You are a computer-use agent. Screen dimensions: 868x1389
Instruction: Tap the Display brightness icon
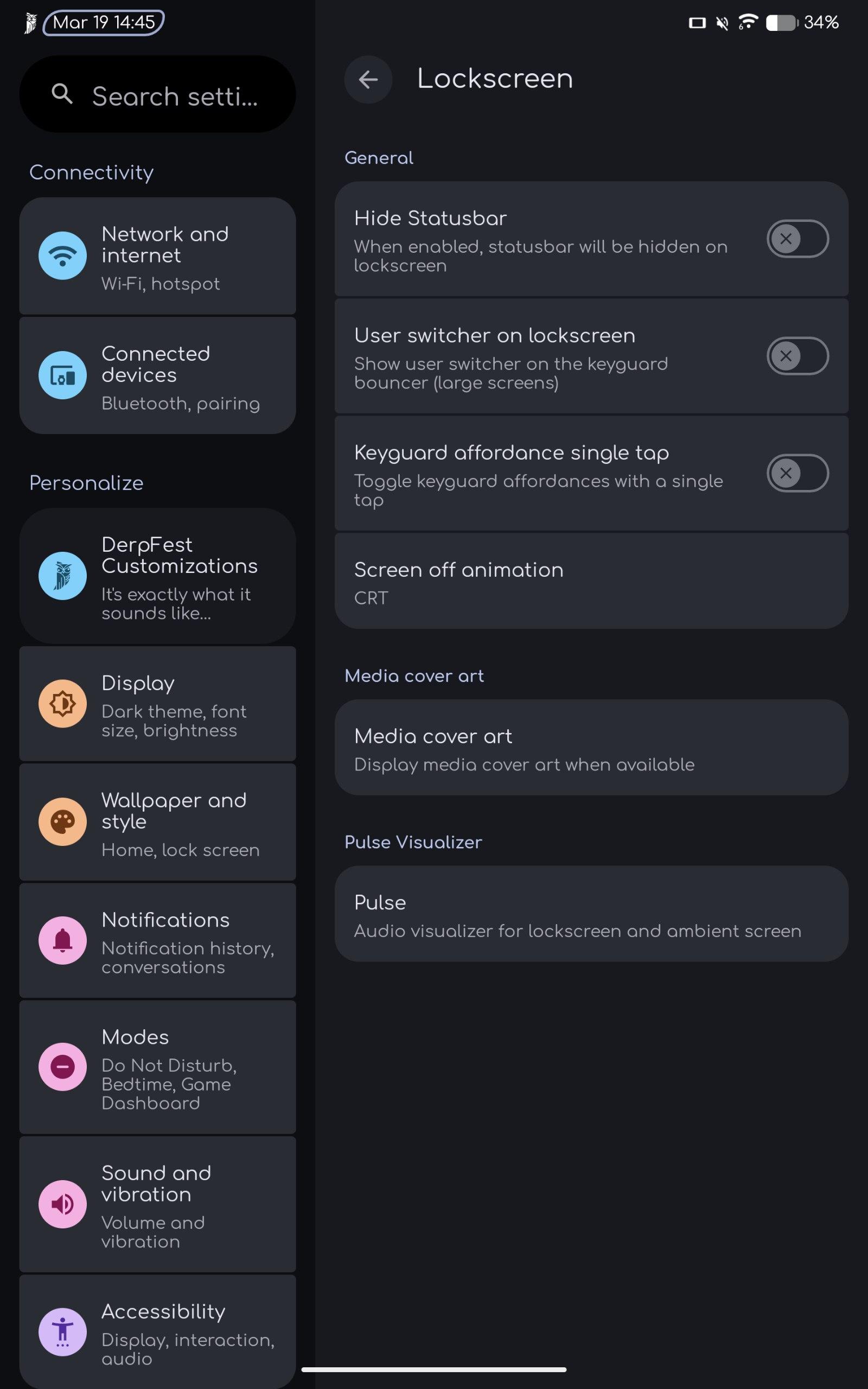coord(62,704)
